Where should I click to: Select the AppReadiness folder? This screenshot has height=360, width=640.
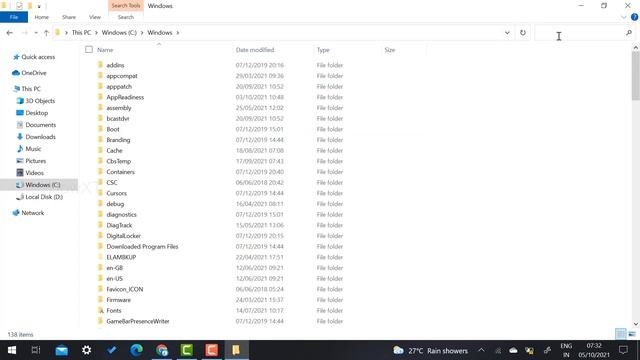[125, 97]
